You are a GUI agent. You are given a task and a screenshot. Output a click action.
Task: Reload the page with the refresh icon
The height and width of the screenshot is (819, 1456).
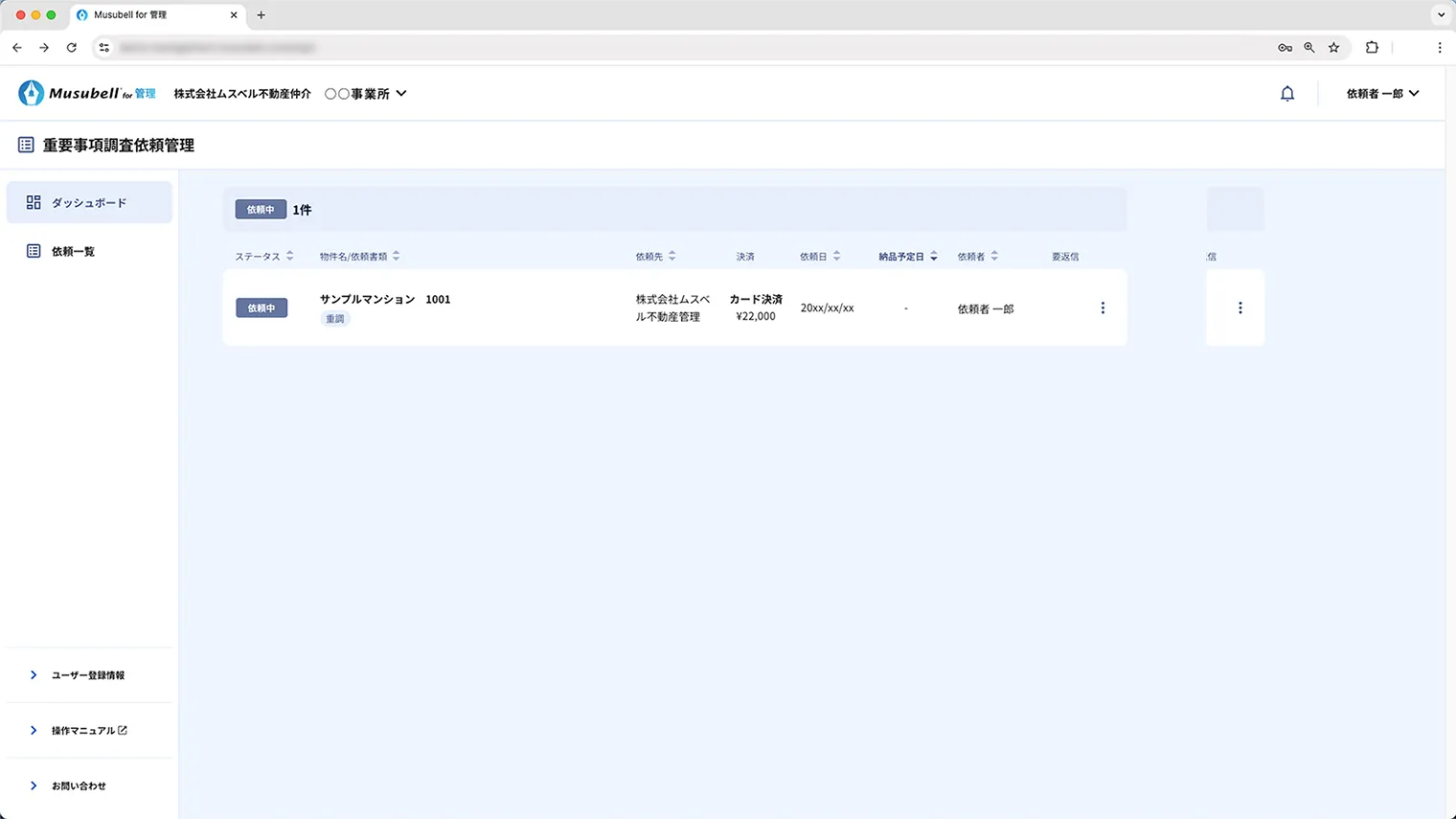(72, 47)
